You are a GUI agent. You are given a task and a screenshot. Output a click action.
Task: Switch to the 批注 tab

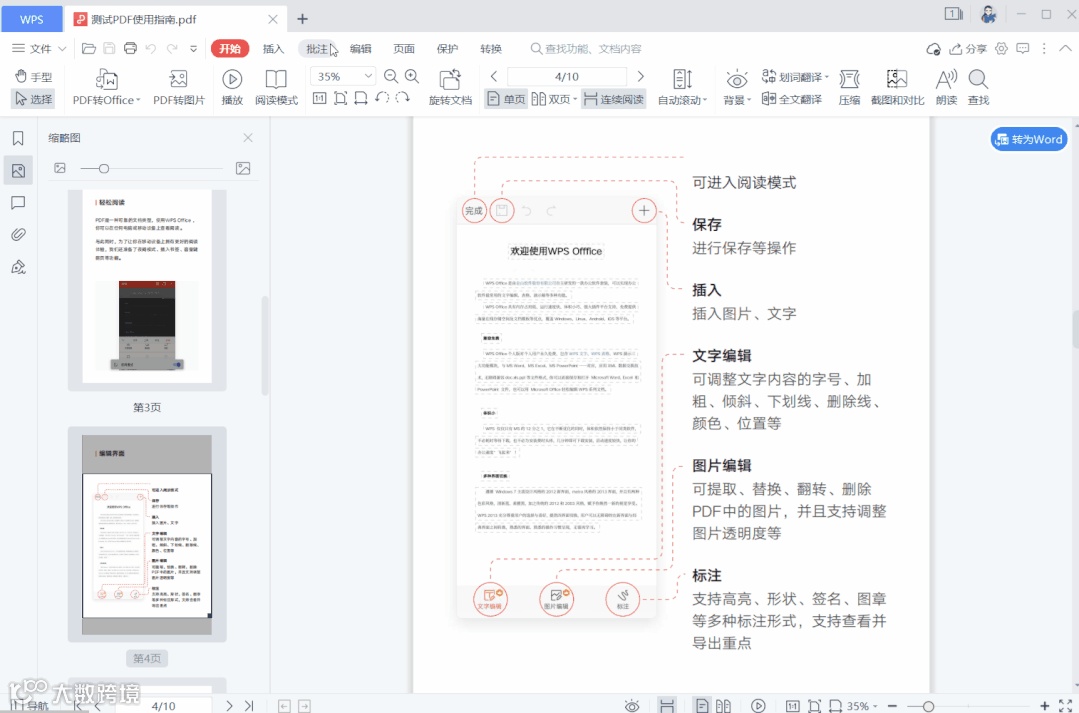click(317, 48)
